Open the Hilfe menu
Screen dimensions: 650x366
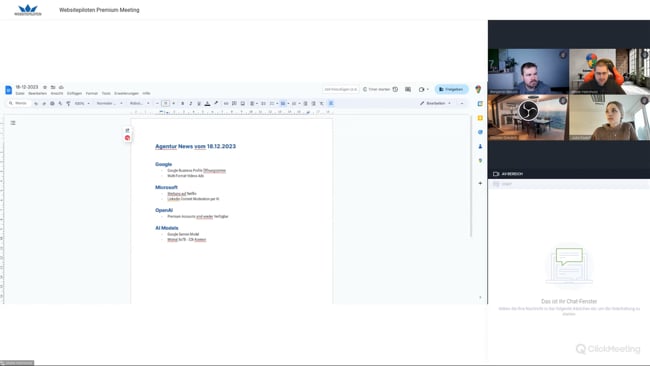[146, 94]
